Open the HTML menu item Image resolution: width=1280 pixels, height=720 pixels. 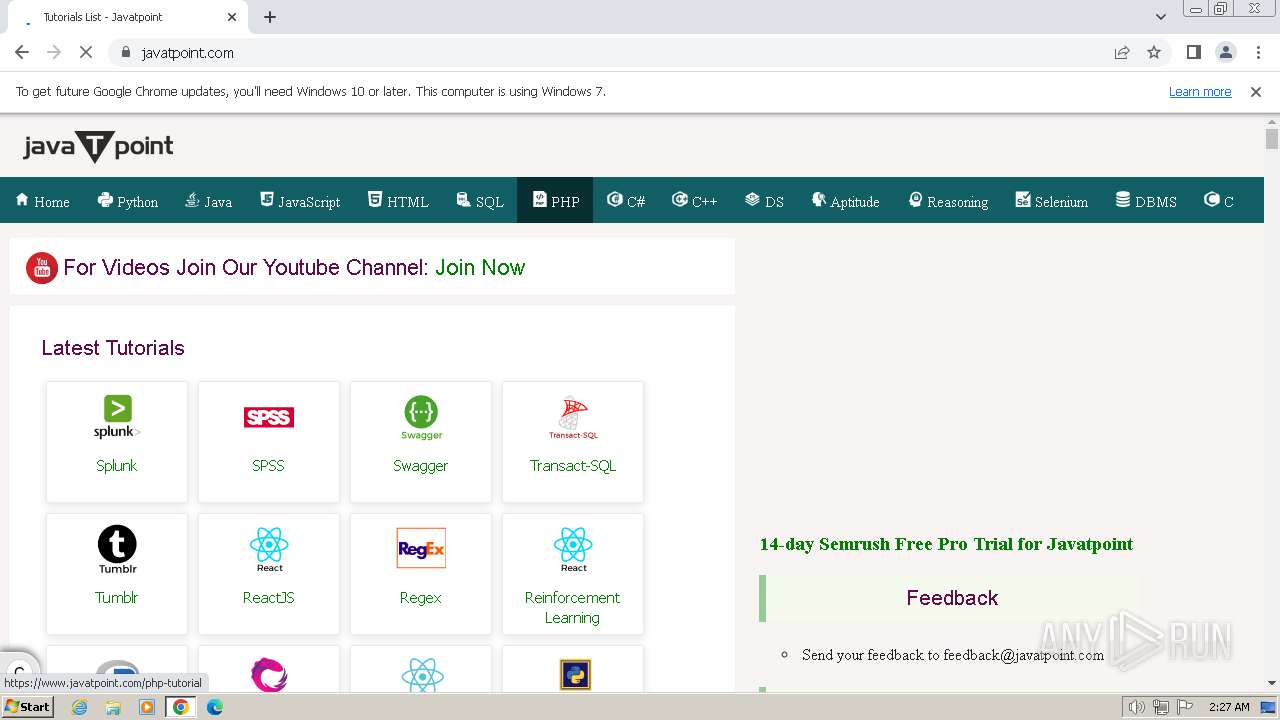point(398,201)
